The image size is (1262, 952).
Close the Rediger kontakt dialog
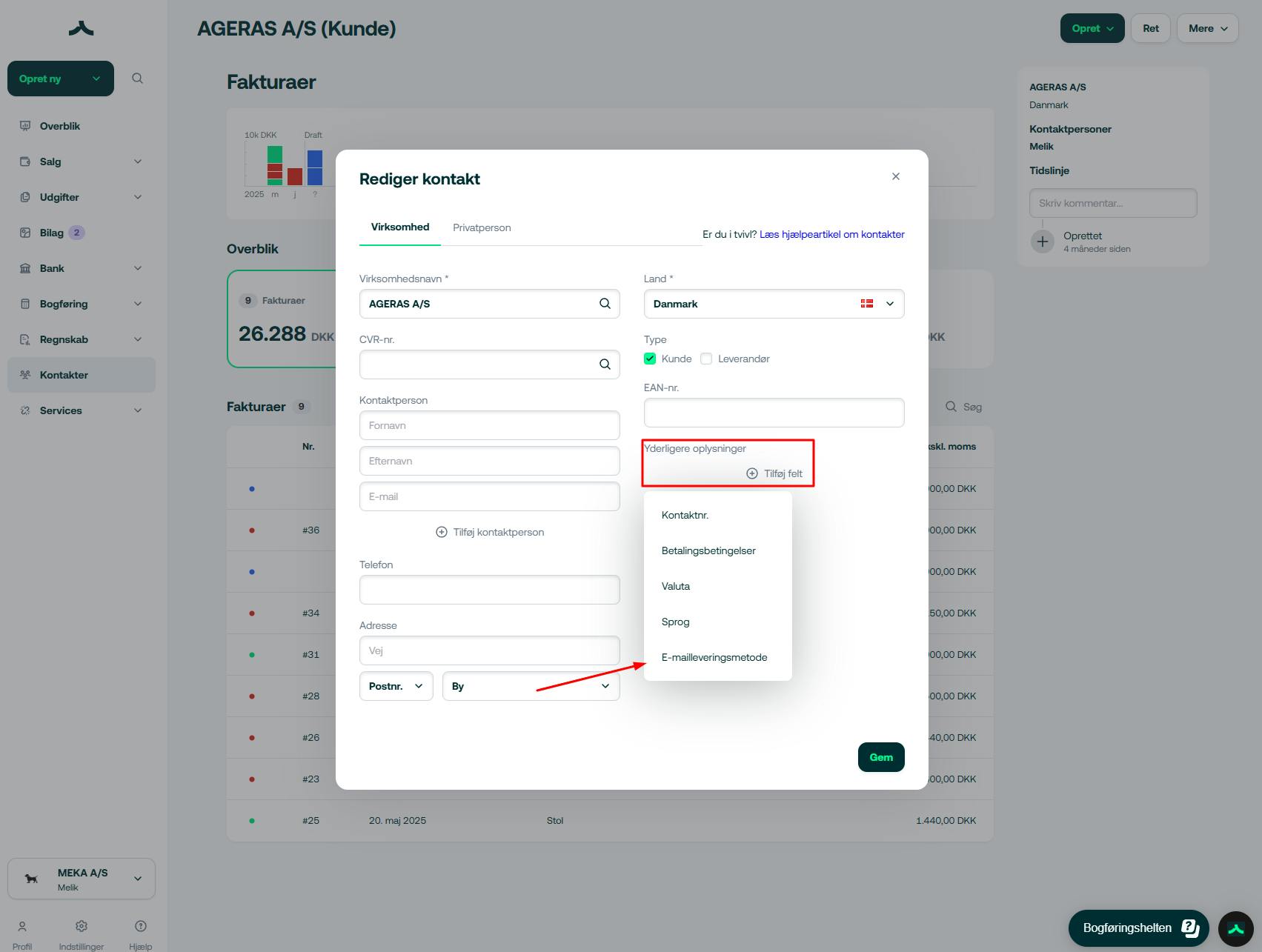click(896, 176)
